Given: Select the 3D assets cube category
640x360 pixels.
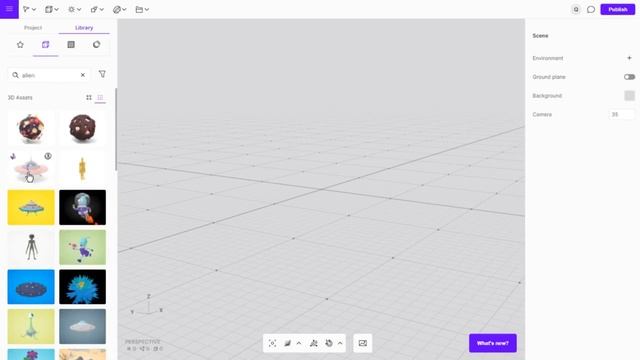Looking at the screenshot, I should click(45, 45).
